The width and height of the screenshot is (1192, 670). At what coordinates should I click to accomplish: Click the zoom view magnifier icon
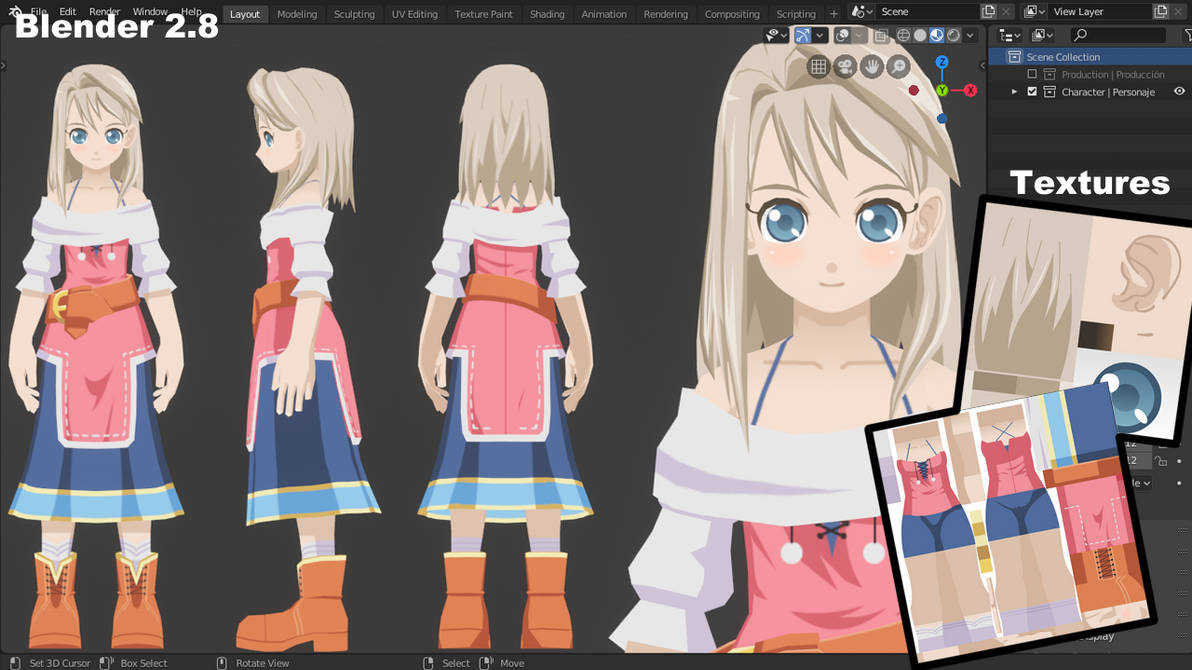point(898,66)
